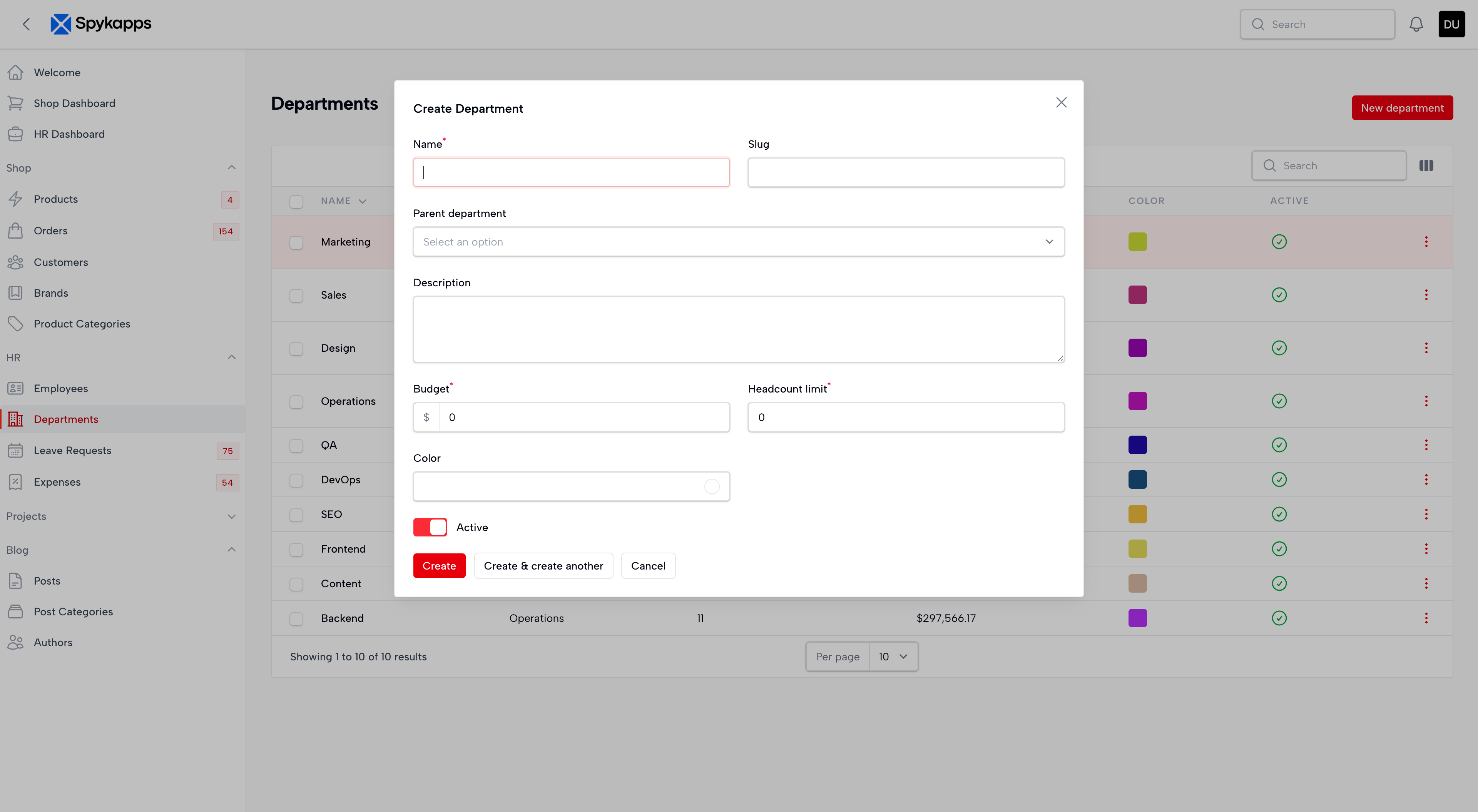1478x812 pixels.
Task: Open notifications via the bell icon
Action: pyautogui.click(x=1416, y=24)
